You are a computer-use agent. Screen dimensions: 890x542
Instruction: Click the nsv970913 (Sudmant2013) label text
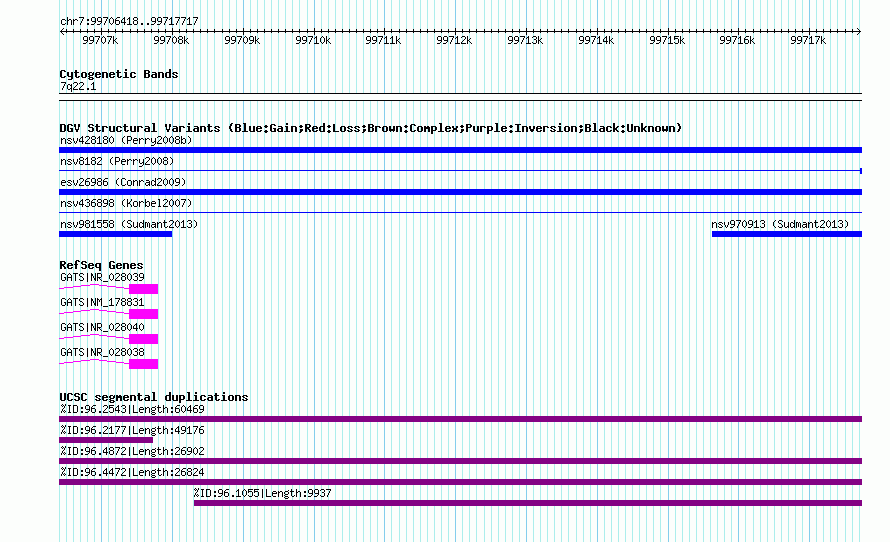point(780,224)
